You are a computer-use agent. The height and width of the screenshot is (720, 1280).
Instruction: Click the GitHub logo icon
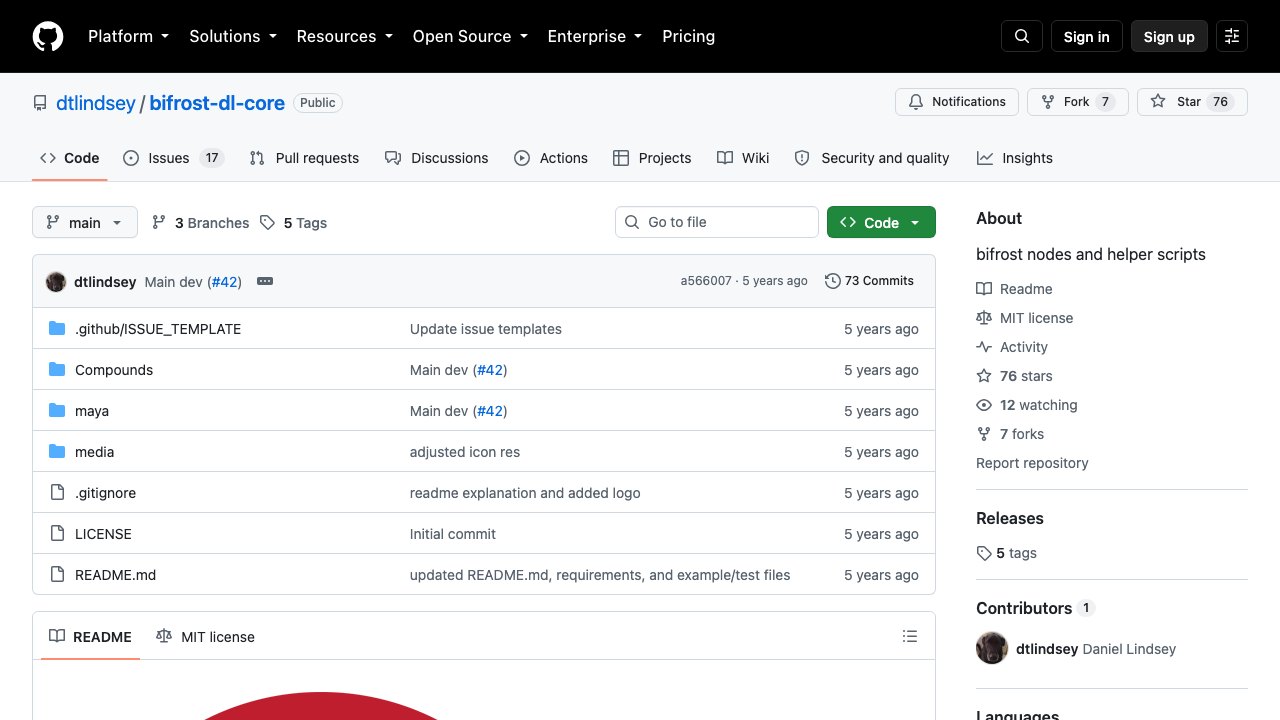pos(48,36)
